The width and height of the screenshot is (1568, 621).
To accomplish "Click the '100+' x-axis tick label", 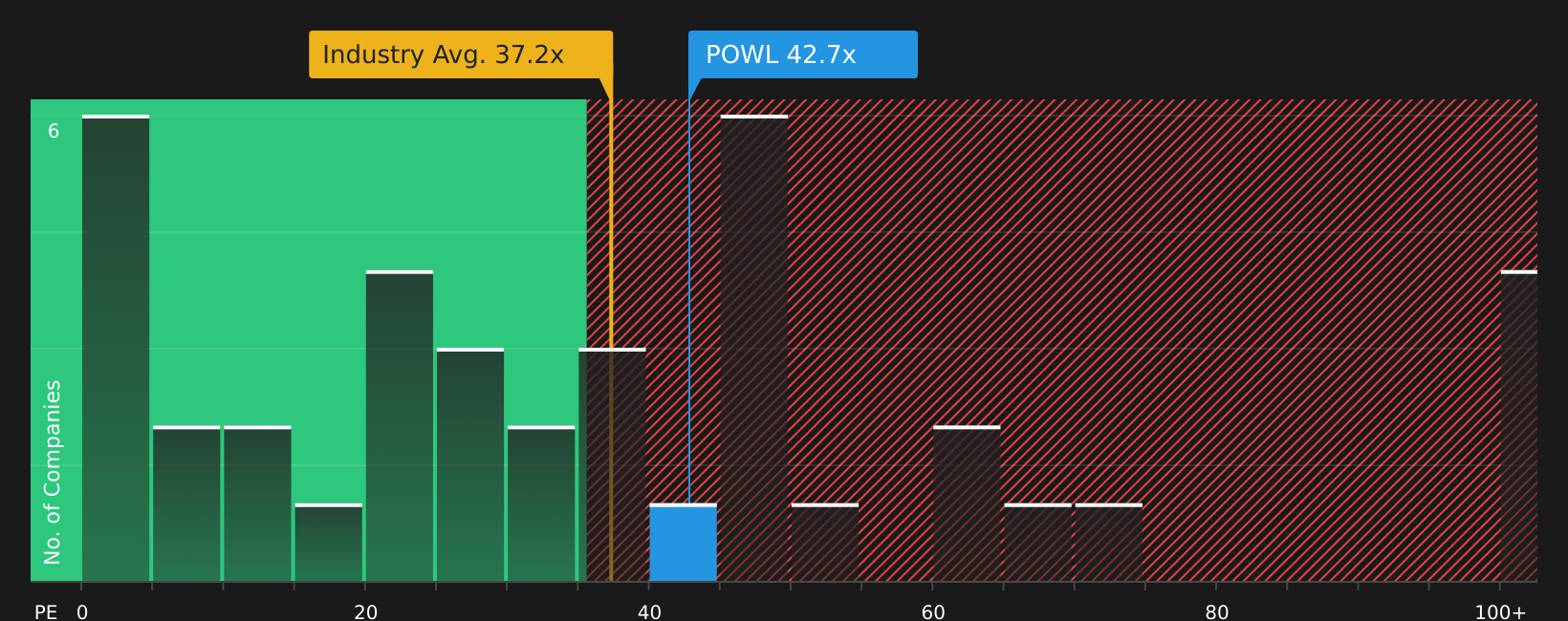I will pyautogui.click(x=1500, y=612).
